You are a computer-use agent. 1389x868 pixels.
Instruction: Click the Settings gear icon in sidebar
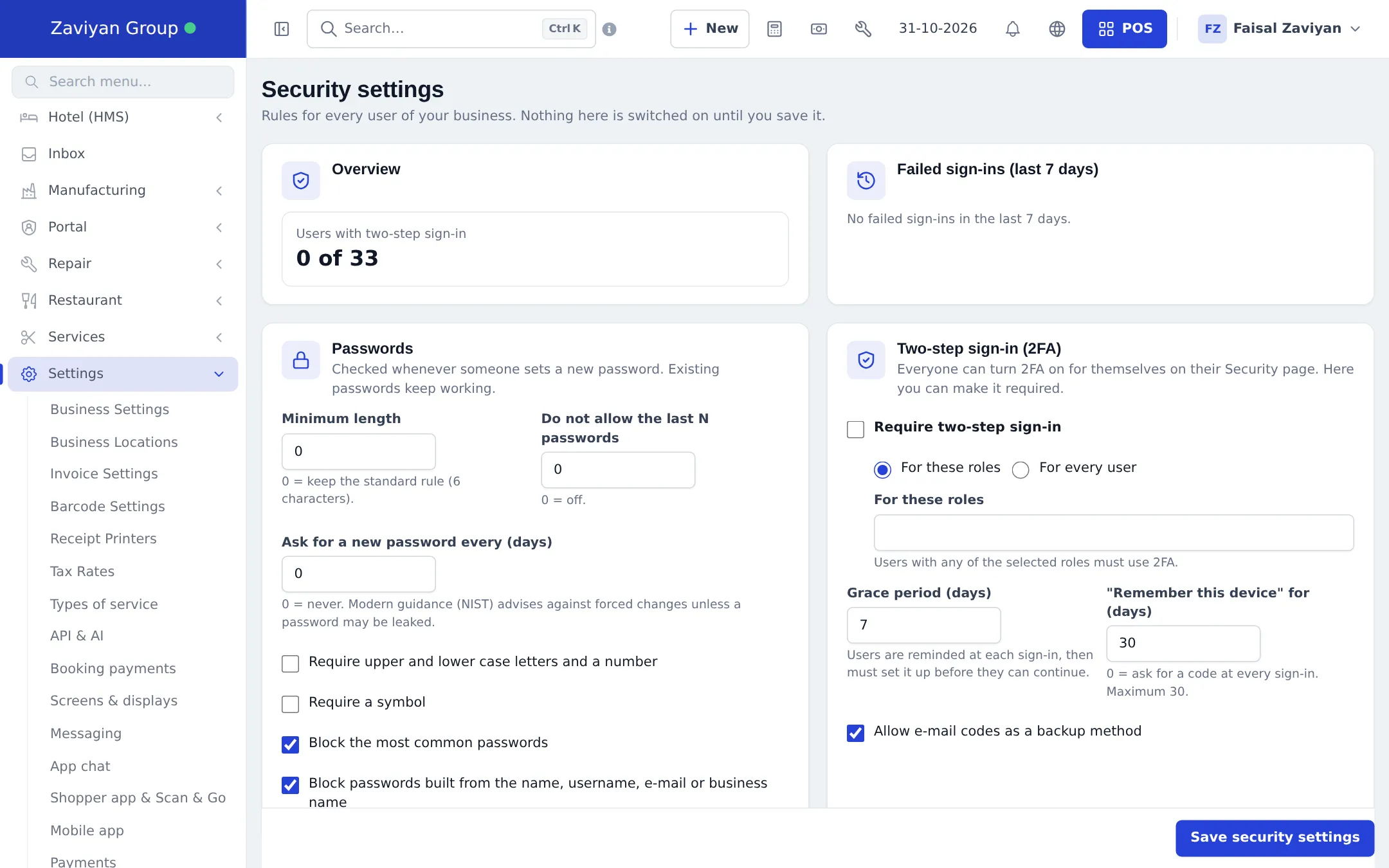[x=29, y=374]
